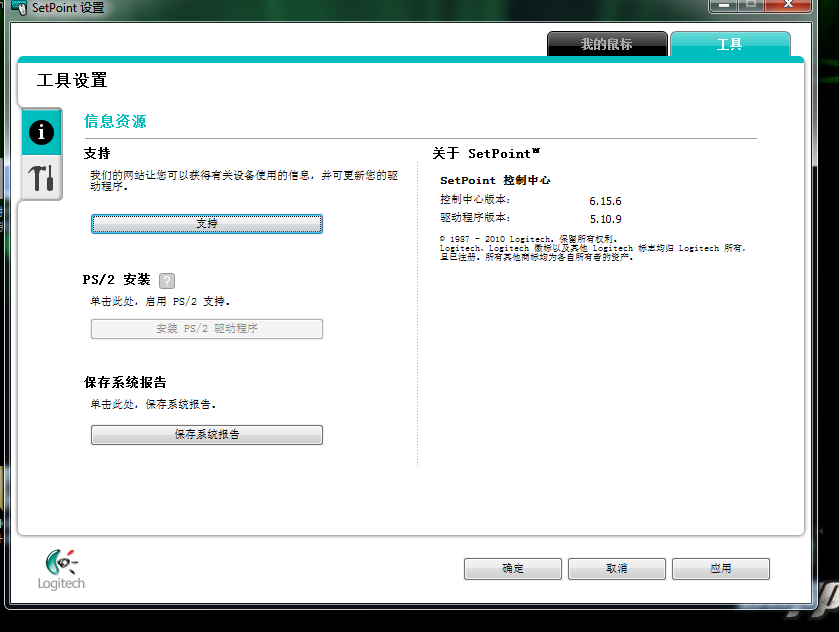Click the 支持 button
Viewport: 839px width, 632px height.
pos(207,224)
